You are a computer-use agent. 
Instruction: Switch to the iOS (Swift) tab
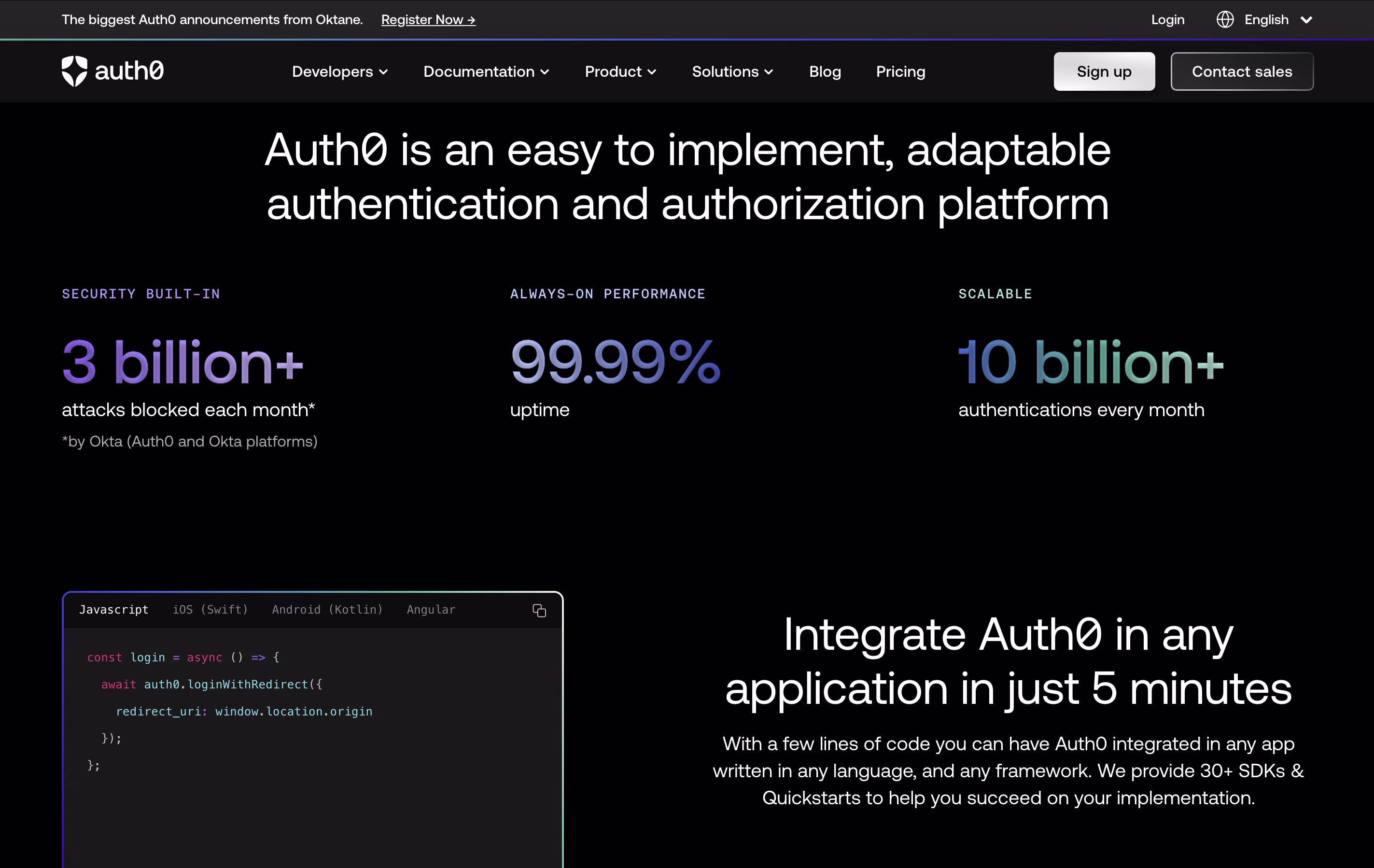pos(210,610)
